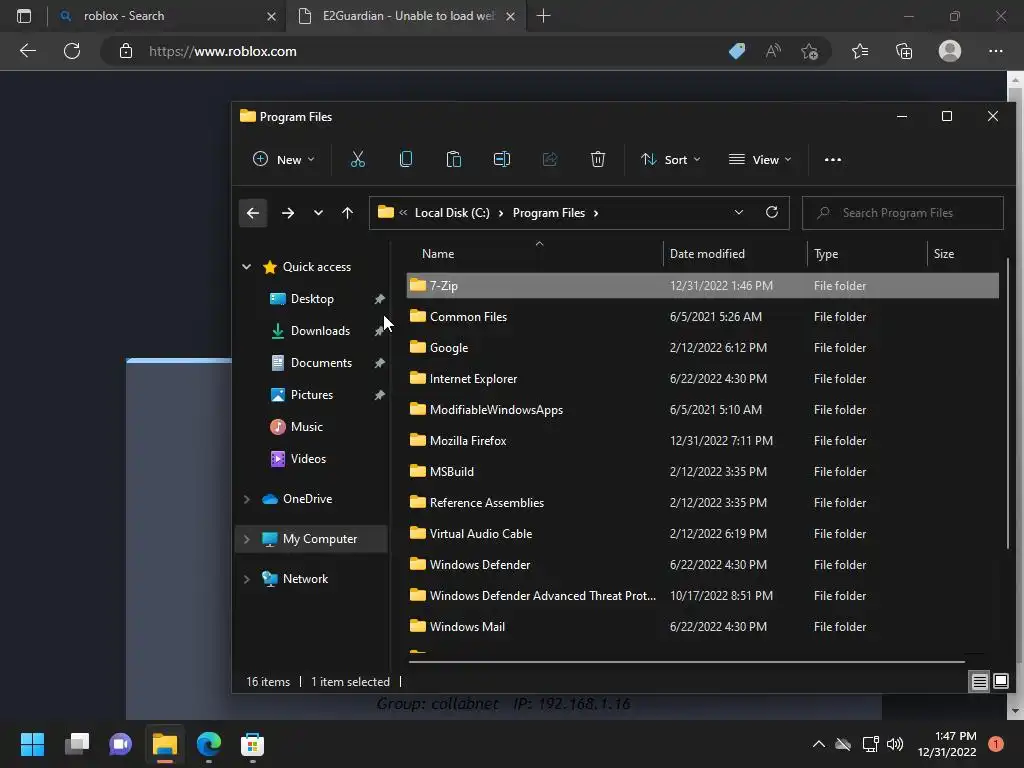Select Downloads in Quick access
Screen dimensions: 1024x768
tap(320, 331)
